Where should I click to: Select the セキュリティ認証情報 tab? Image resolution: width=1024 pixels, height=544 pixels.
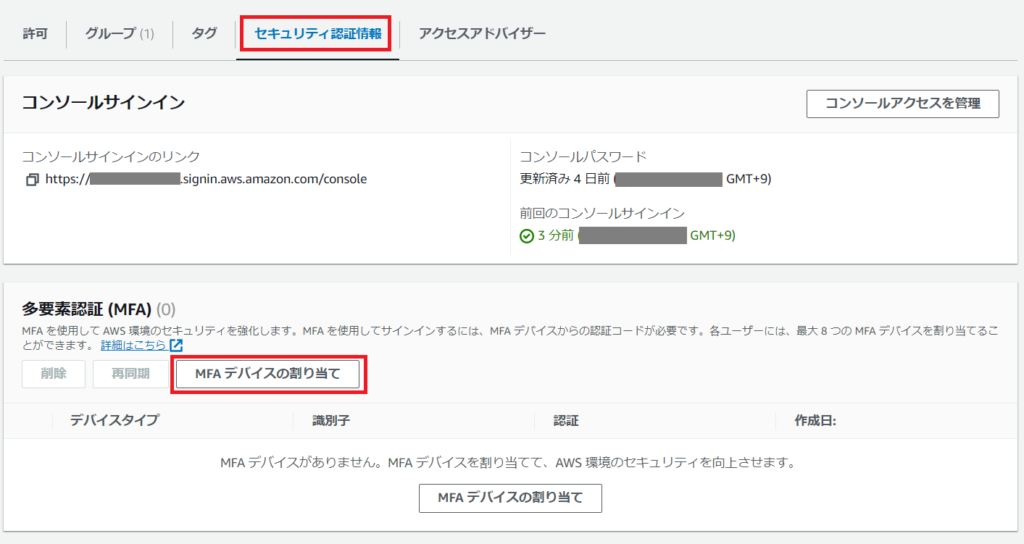(x=317, y=34)
